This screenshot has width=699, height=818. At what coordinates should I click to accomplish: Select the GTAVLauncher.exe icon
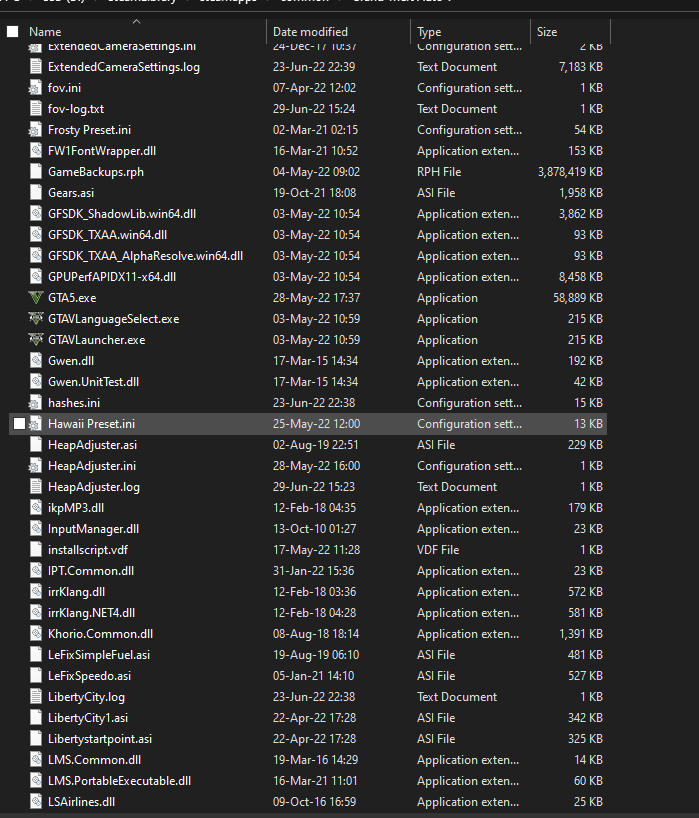pyautogui.click(x=37, y=340)
